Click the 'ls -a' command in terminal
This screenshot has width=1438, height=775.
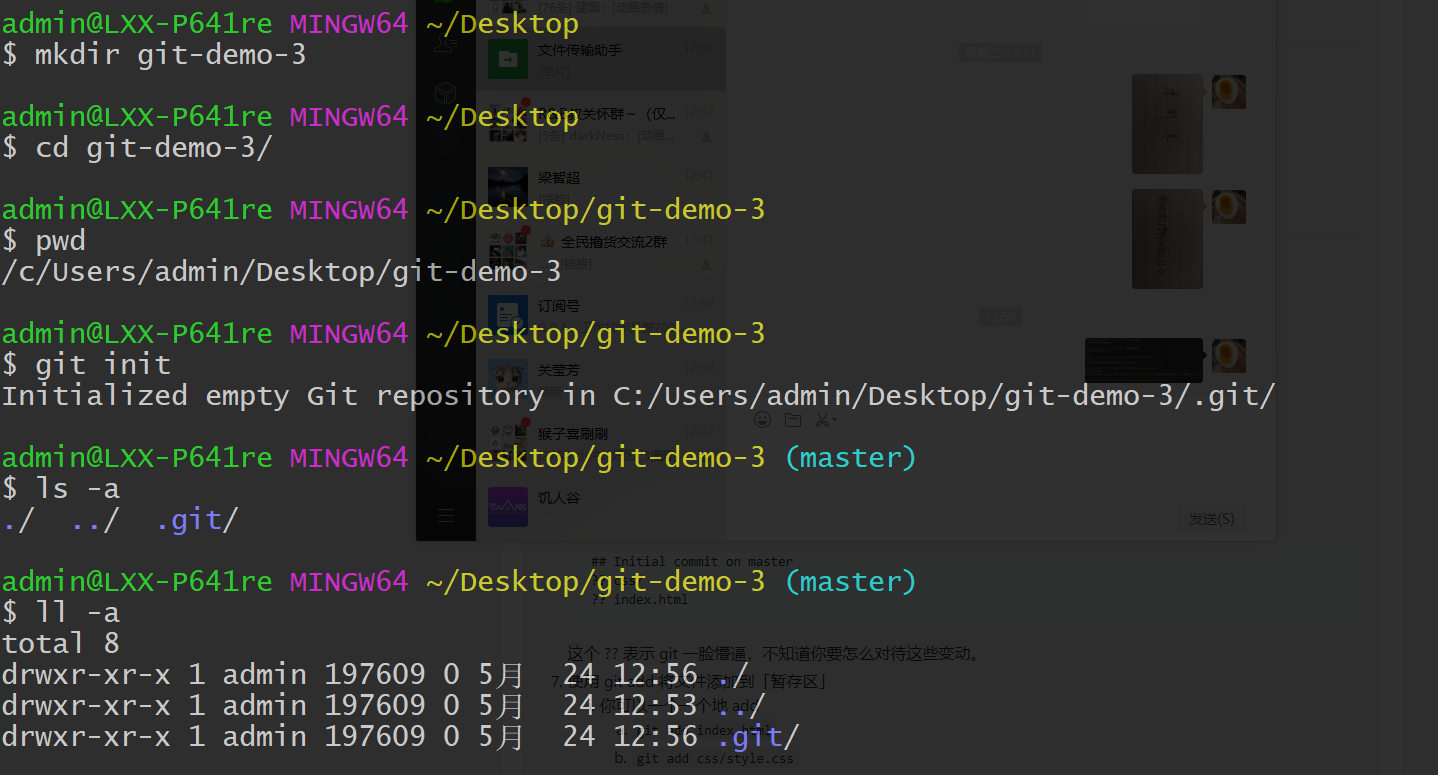[x=77, y=489]
